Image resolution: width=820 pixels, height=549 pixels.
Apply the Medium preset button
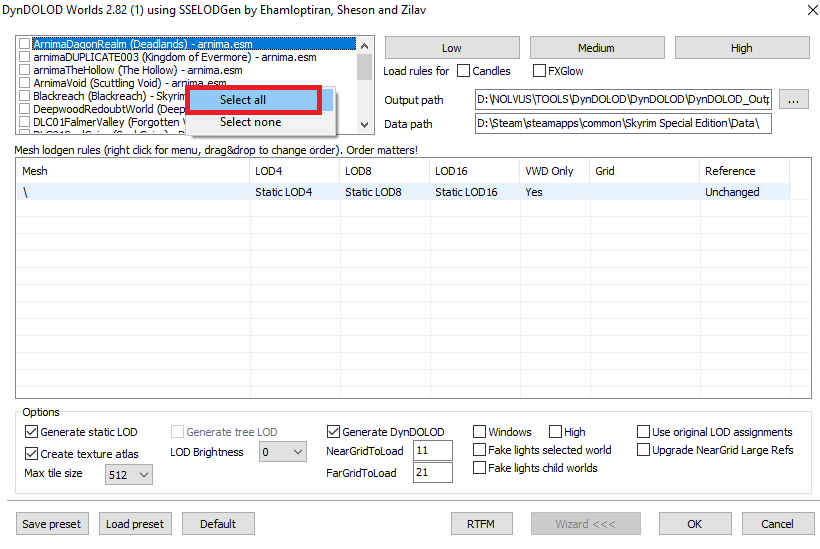coord(597,48)
